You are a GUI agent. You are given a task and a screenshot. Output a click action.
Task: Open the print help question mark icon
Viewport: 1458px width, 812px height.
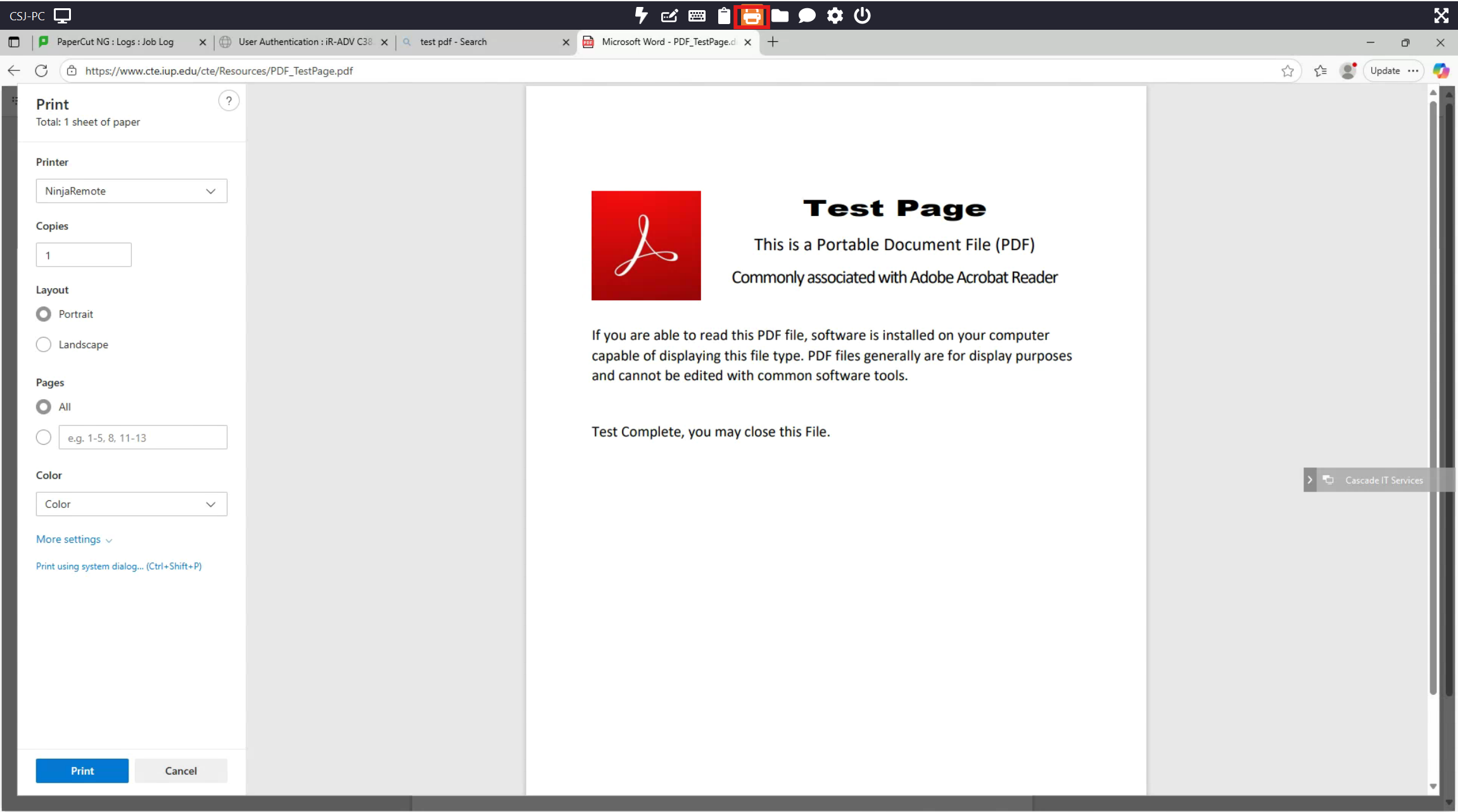point(229,101)
